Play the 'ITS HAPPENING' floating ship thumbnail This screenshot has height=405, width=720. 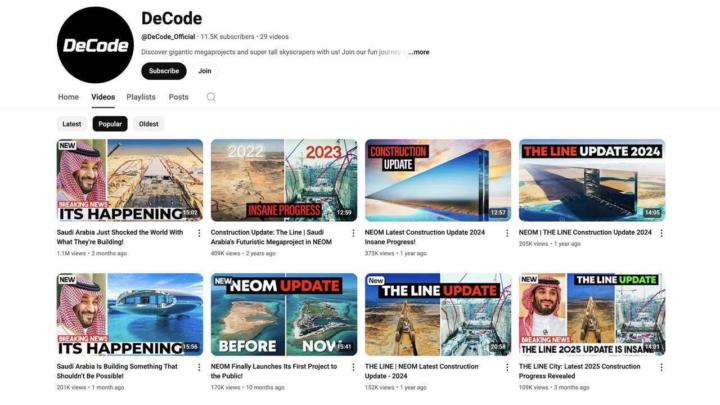click(130, 315)
